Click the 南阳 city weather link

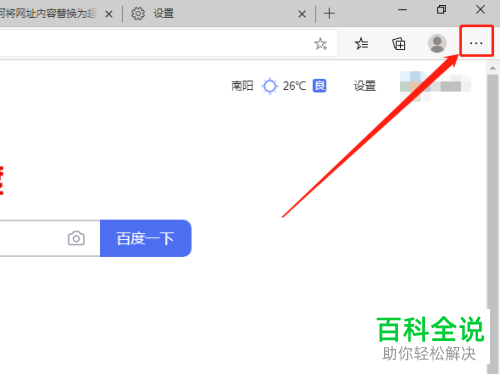point(242,86)
